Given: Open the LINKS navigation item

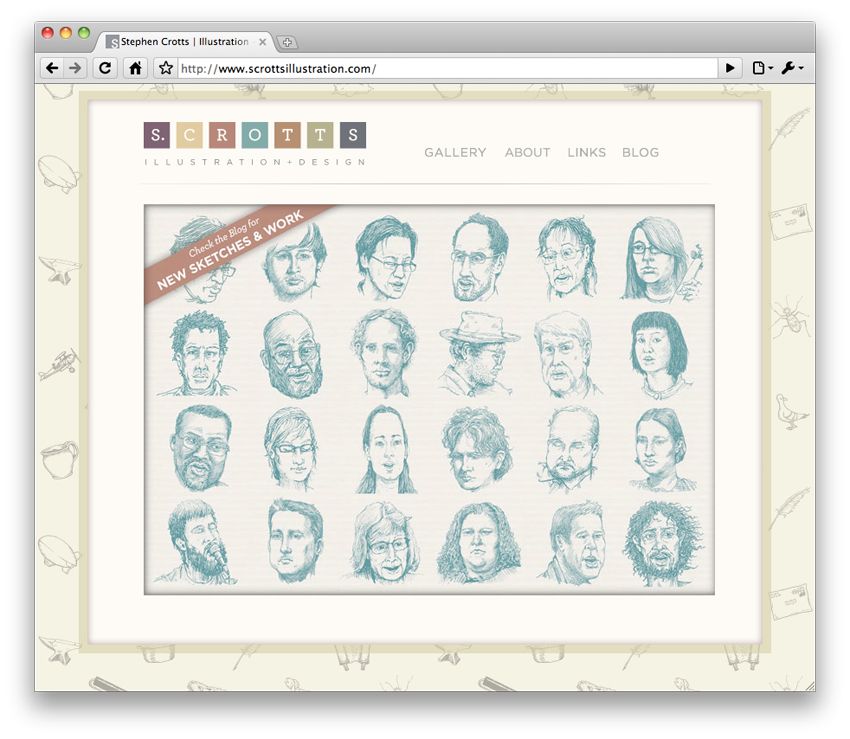Looking at the screenshot, I should pos(586,153).
